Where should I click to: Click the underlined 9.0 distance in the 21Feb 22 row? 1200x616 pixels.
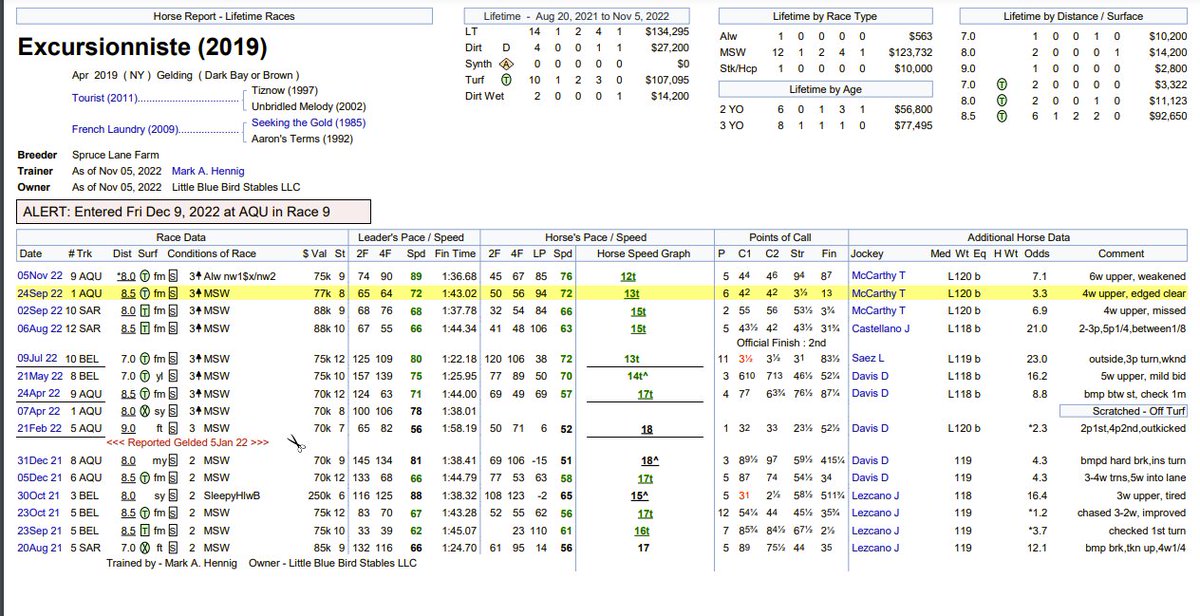coord(127,428)
